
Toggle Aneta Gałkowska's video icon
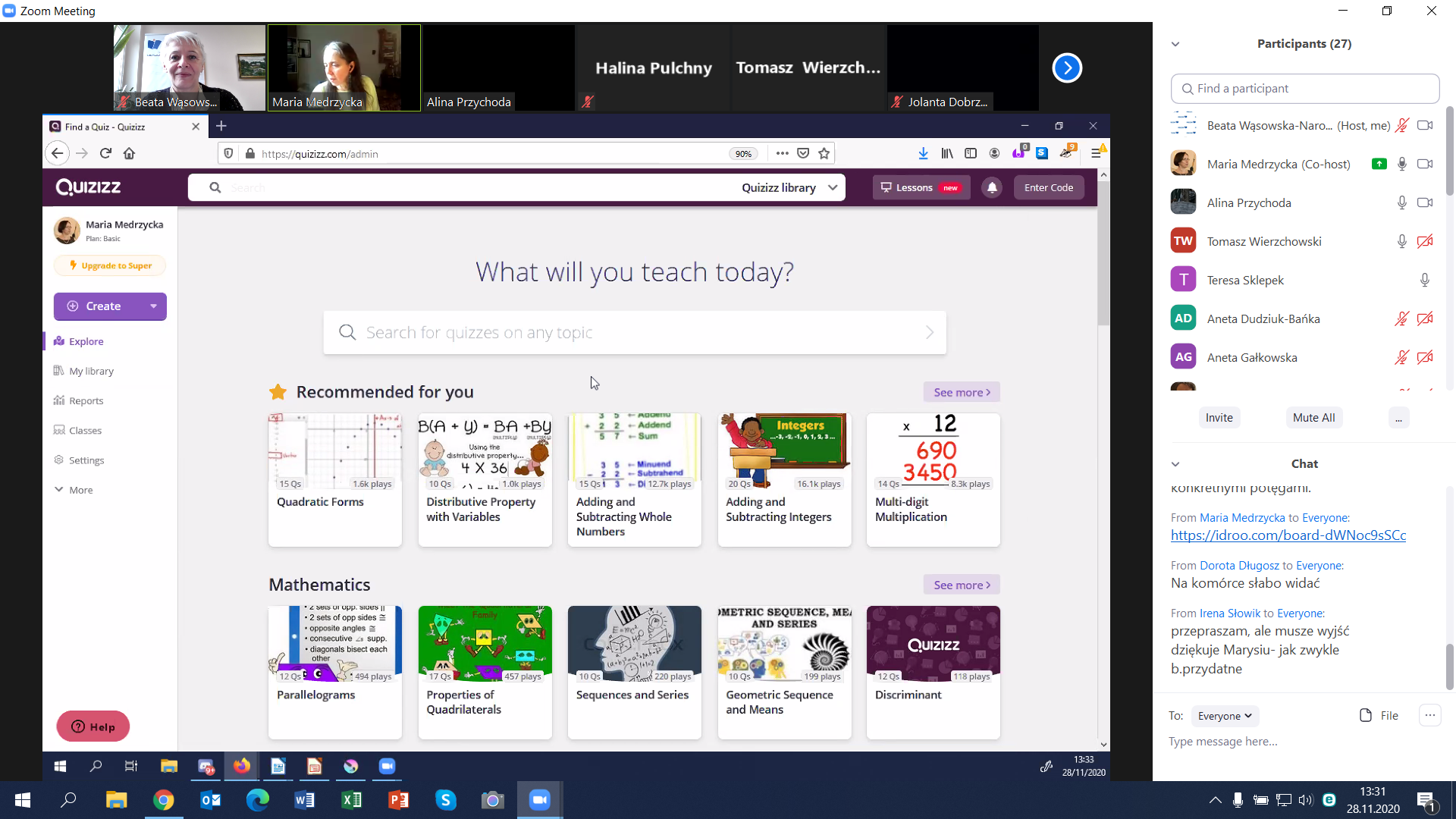[x=1425, y=357]
